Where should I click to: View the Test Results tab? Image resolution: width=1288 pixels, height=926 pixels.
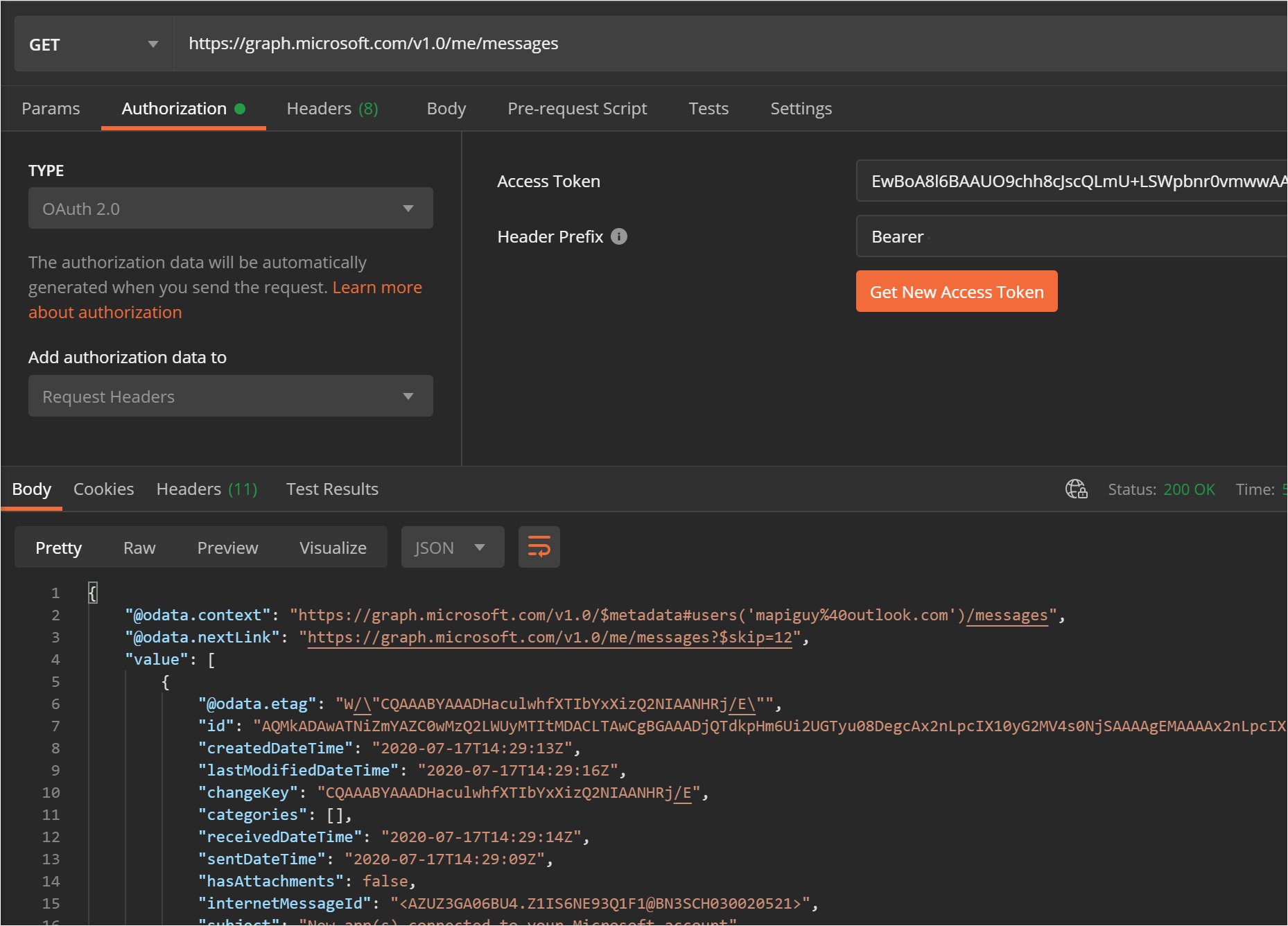click(332, 489)
